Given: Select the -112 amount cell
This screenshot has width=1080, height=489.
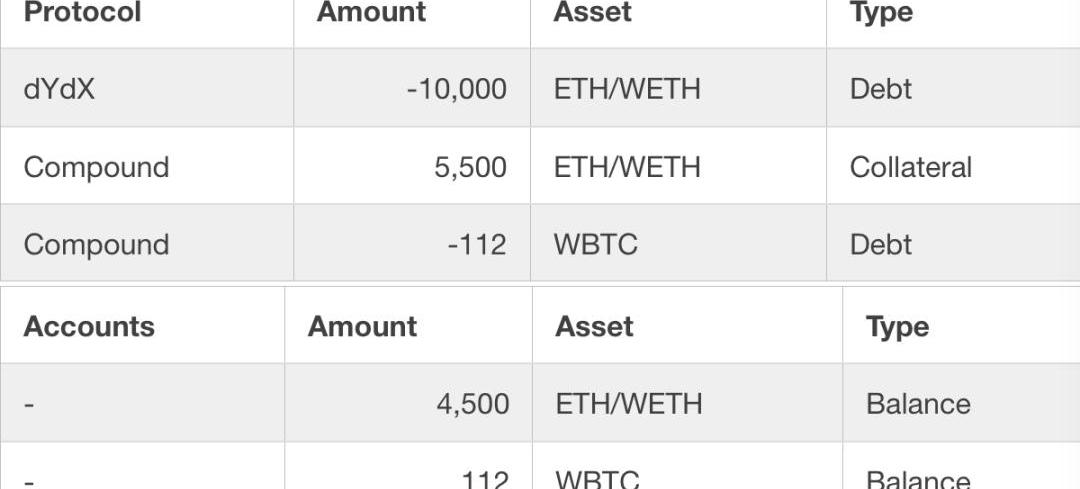Looking at the screenshot, I should click(476, 245).
